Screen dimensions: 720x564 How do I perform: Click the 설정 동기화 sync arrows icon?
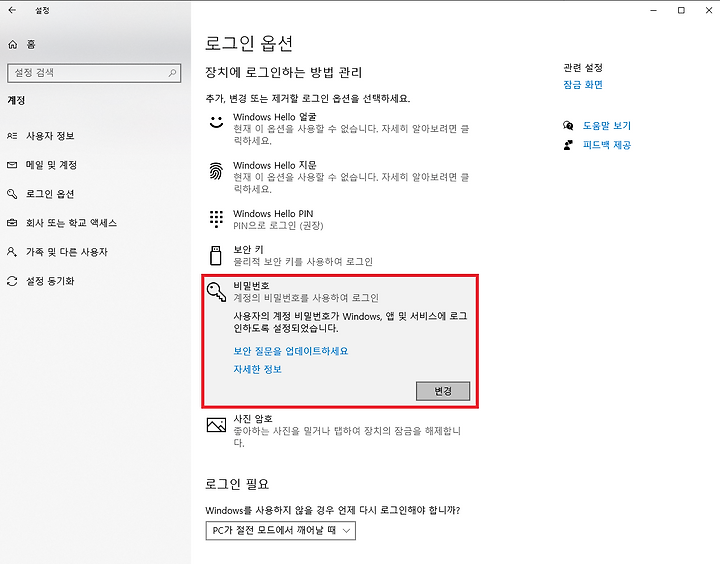click(12, 281)
